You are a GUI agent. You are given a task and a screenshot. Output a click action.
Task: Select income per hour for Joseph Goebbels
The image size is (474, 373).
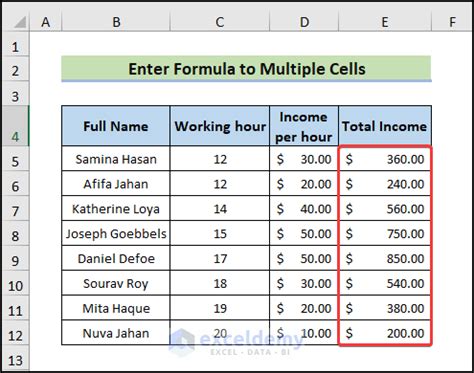tap(304, 233)
